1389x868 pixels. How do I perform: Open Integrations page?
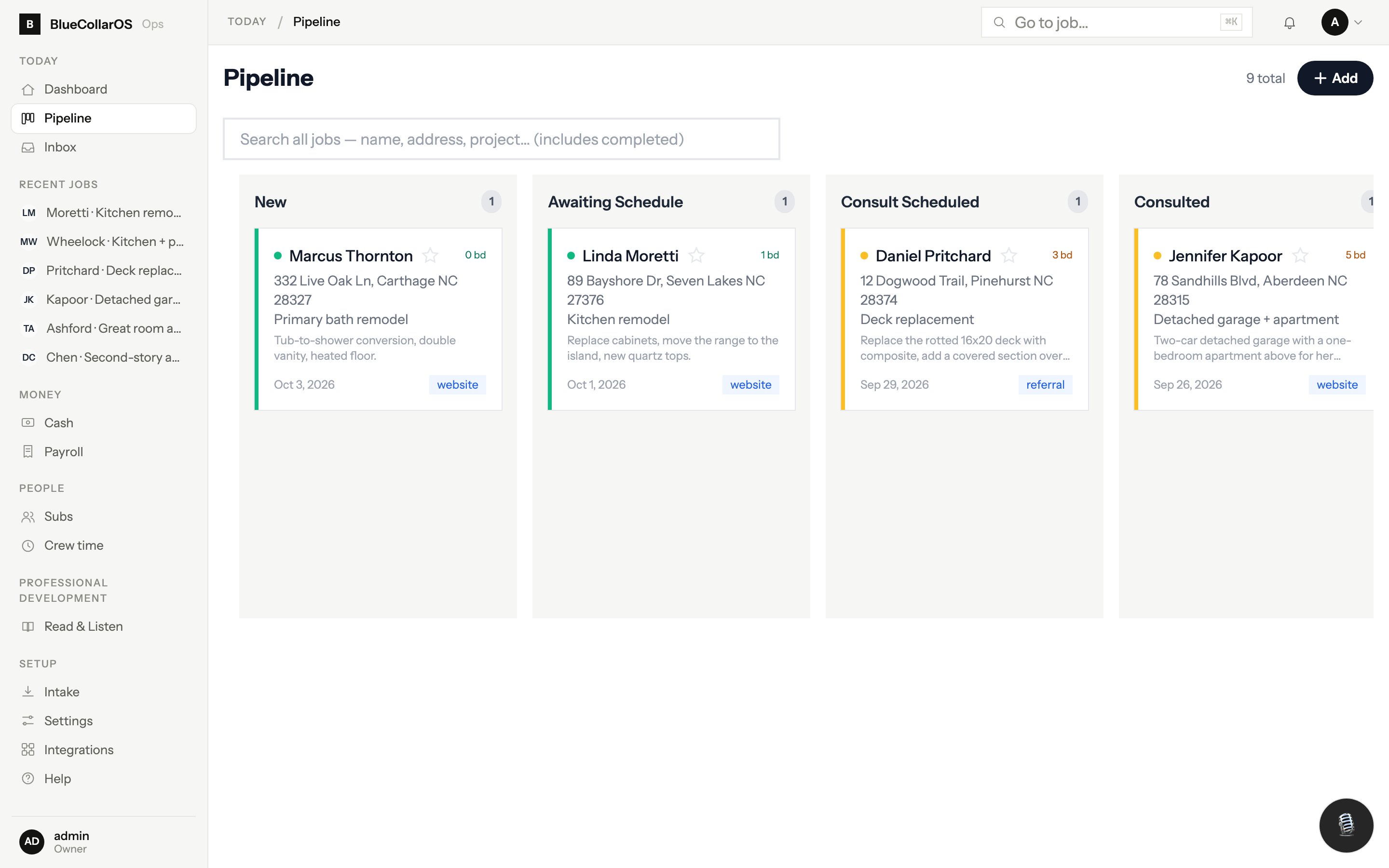103,750
